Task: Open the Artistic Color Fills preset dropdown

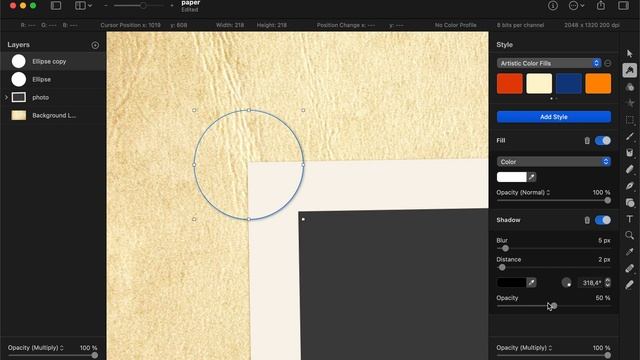Action: coord(549,63)
